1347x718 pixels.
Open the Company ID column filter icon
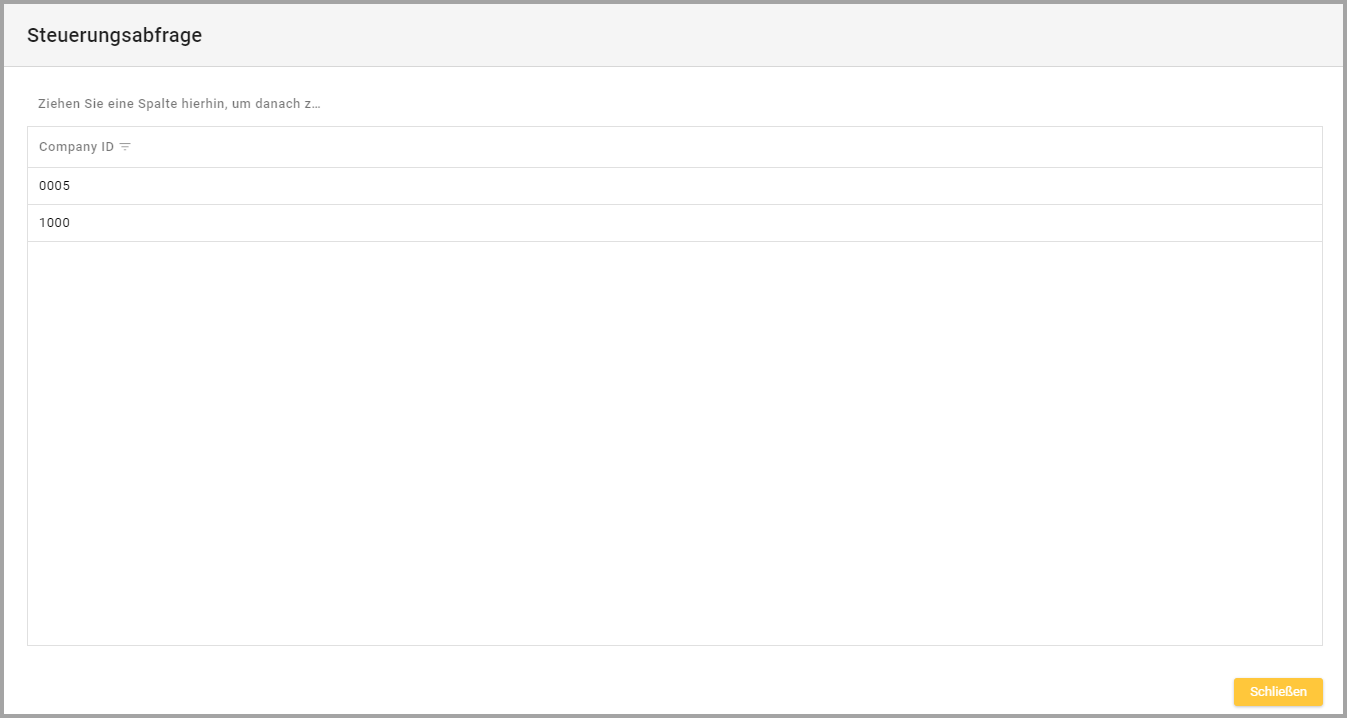coord(125,147)
